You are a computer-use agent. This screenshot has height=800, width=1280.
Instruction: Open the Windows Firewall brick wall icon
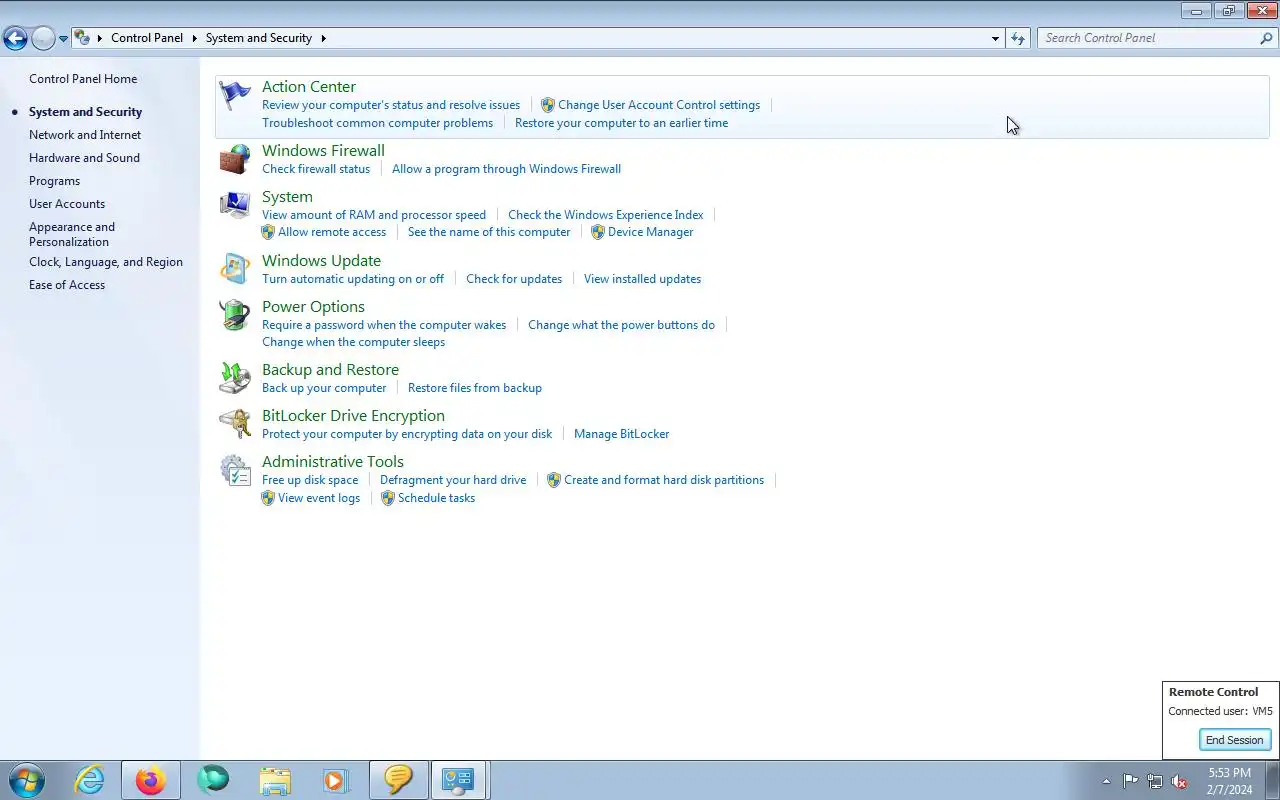click(x=235, y=159)
